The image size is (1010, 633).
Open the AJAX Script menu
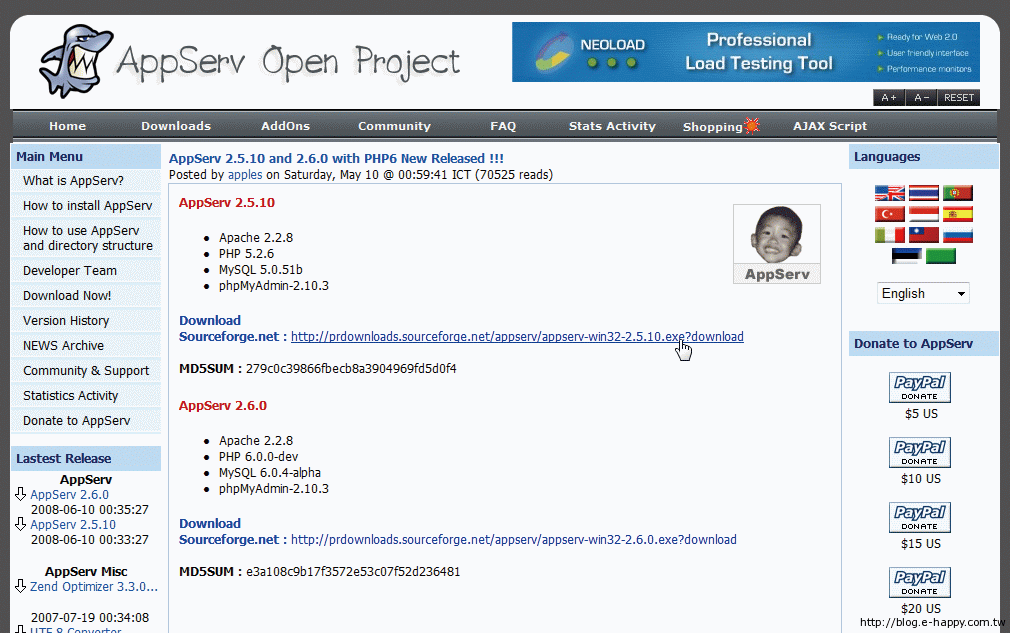(x=830, y=126)
